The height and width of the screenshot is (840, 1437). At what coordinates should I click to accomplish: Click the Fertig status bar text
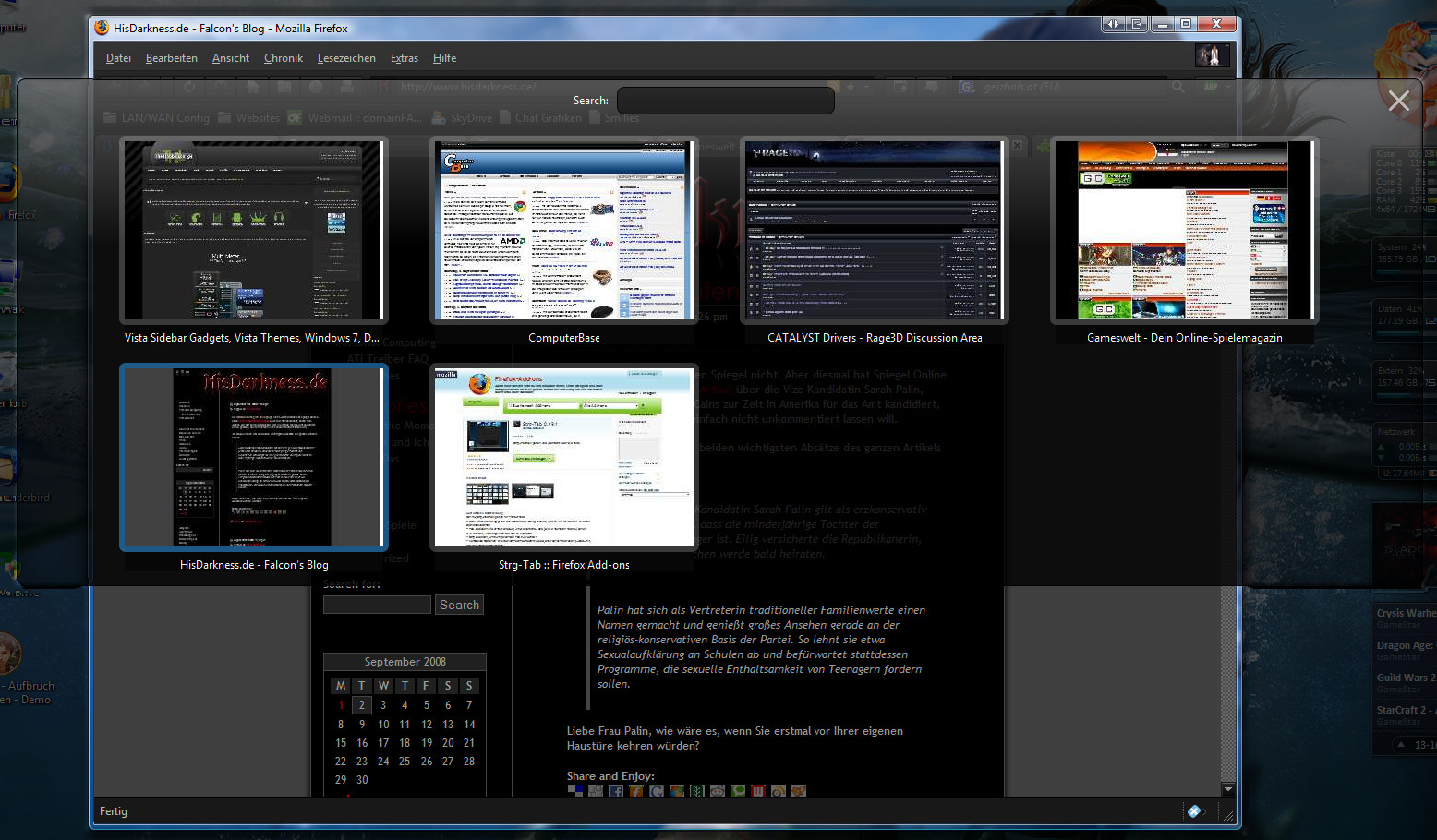pos(114,811)
